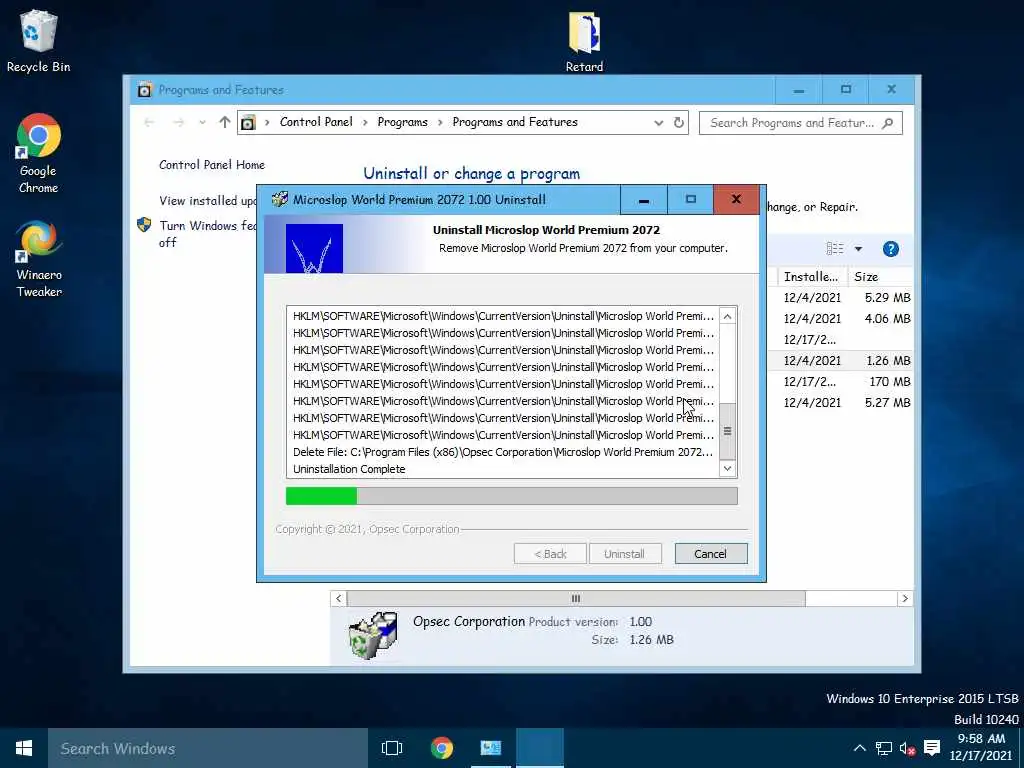Click the scroll down arrow in uninstall log

coord(728,468)
